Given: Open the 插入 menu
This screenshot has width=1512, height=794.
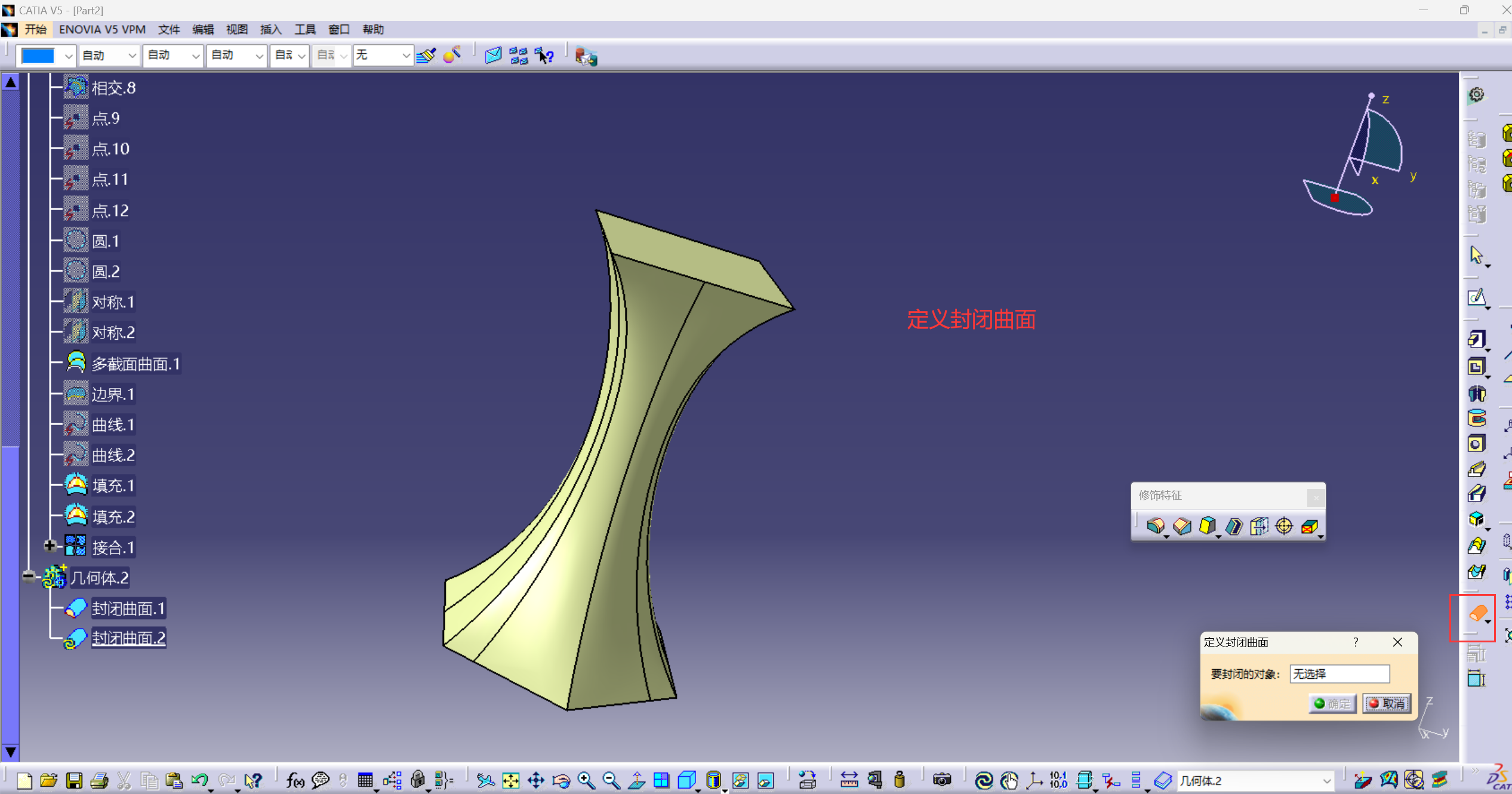Looking at the screenshot, I should pyautogui.click(x=270, y=29).
